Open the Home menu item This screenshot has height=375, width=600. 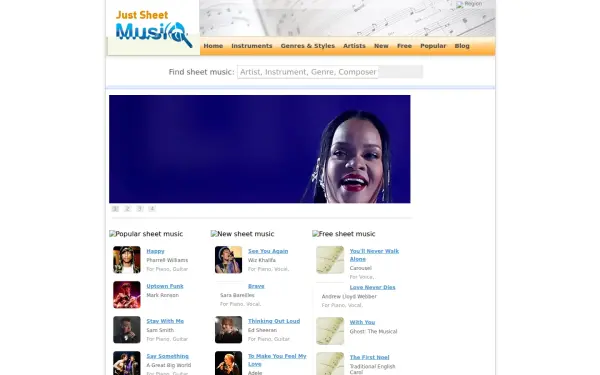pyautogui.click(x=213, y=46)
